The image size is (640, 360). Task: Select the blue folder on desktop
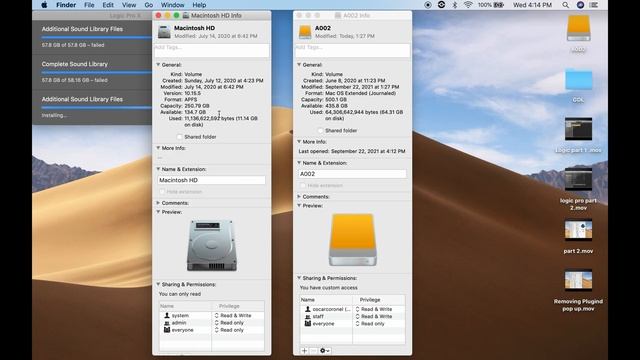click(x=578, y=80)
